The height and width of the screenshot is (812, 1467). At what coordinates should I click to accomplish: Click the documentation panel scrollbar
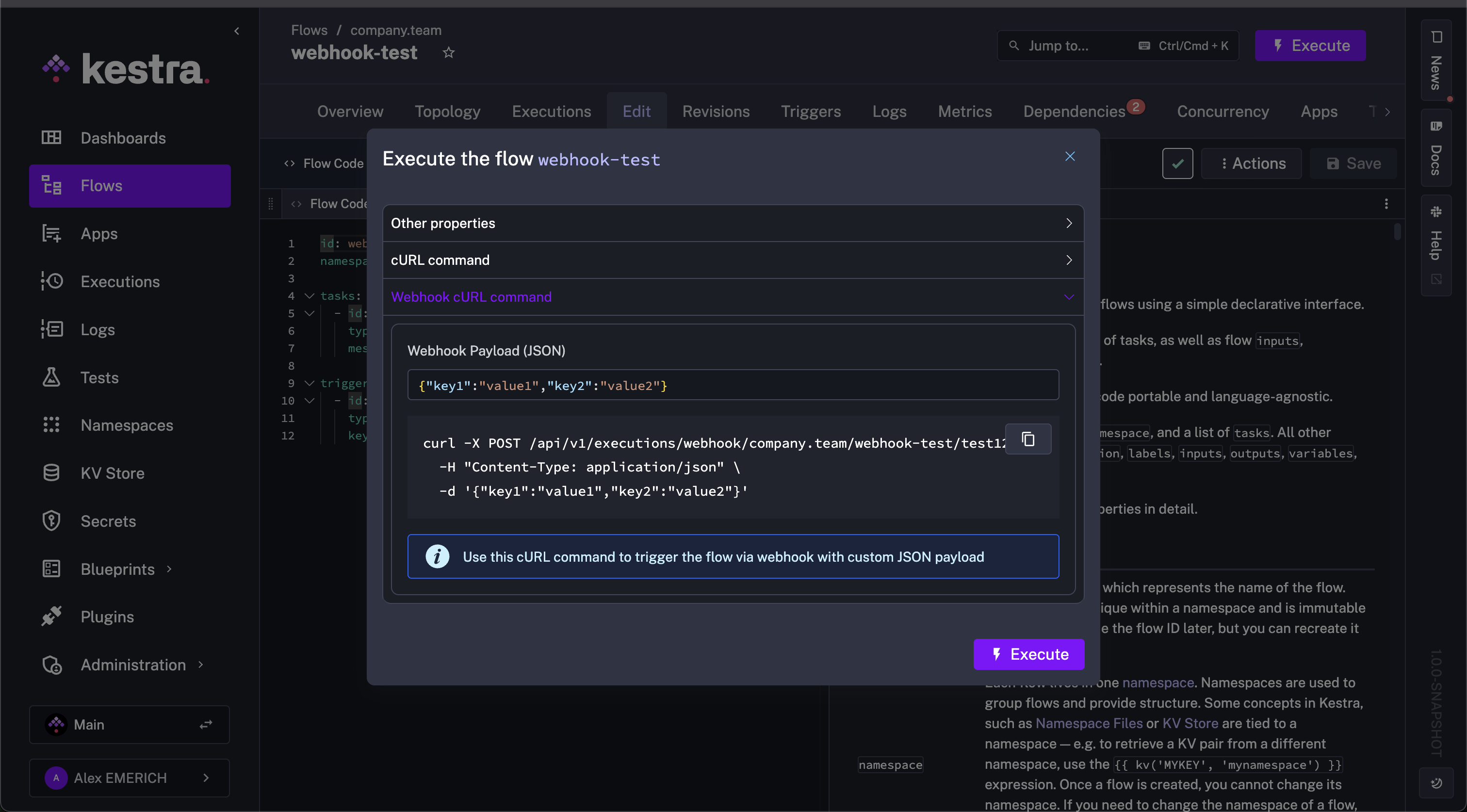click(x=1397, y=231)
